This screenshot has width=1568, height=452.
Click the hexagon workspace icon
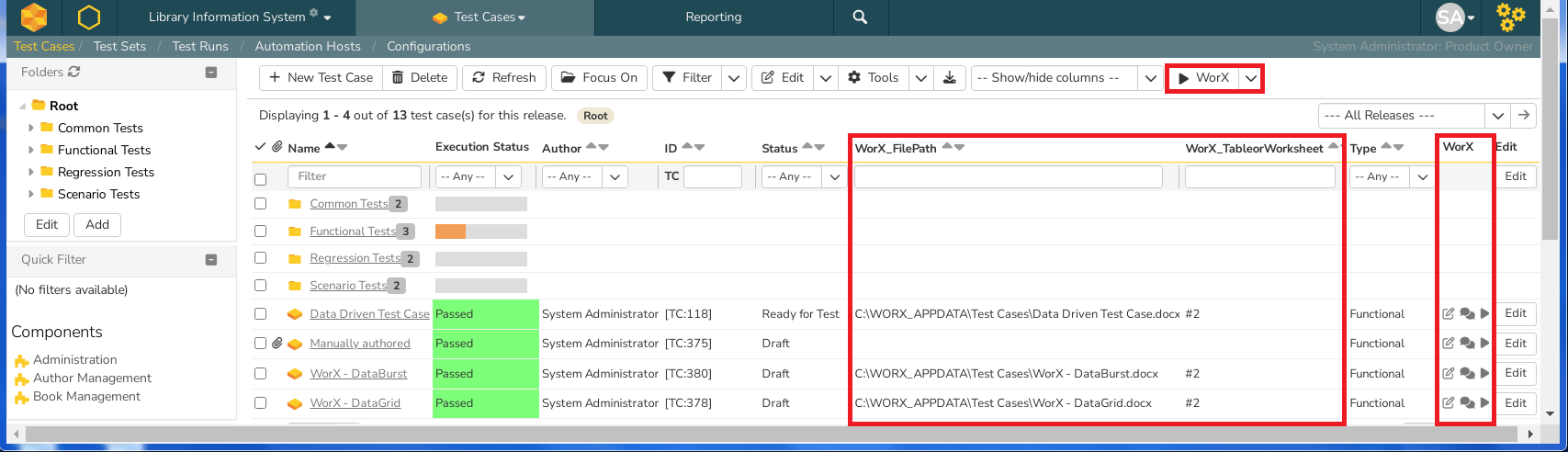(89, 17)
